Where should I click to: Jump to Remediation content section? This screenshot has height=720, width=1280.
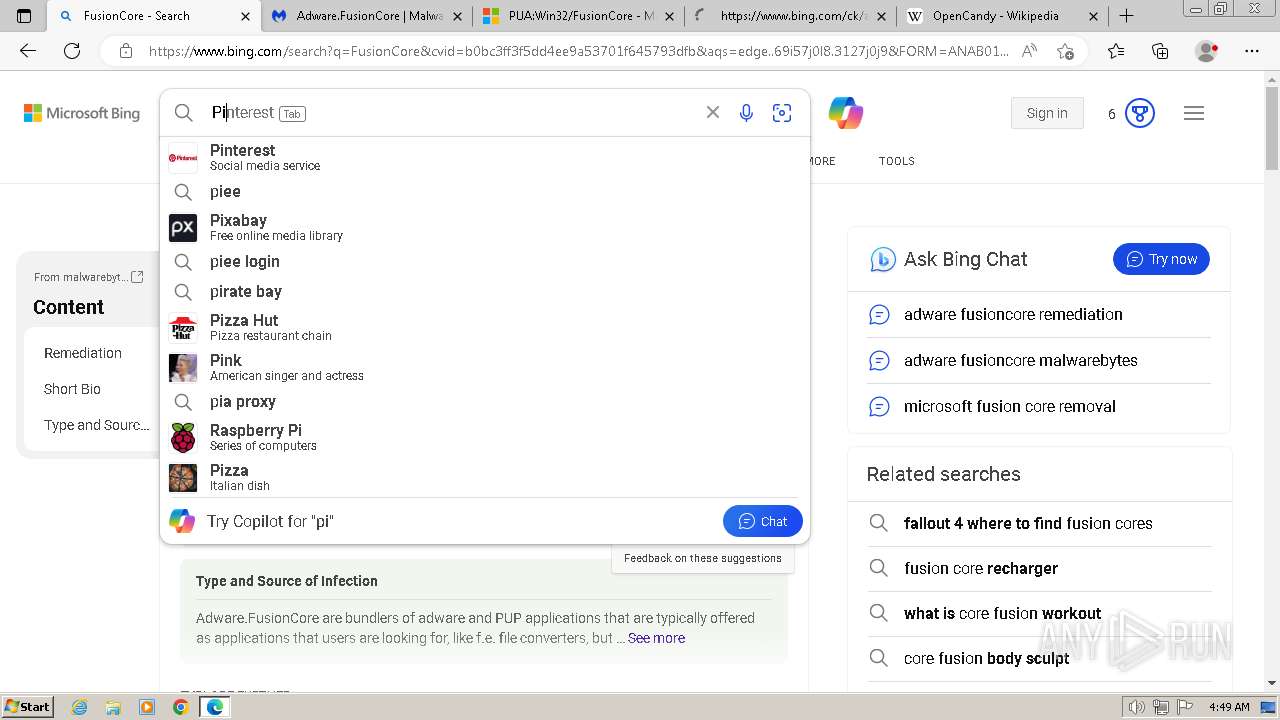tap(83, 353)
